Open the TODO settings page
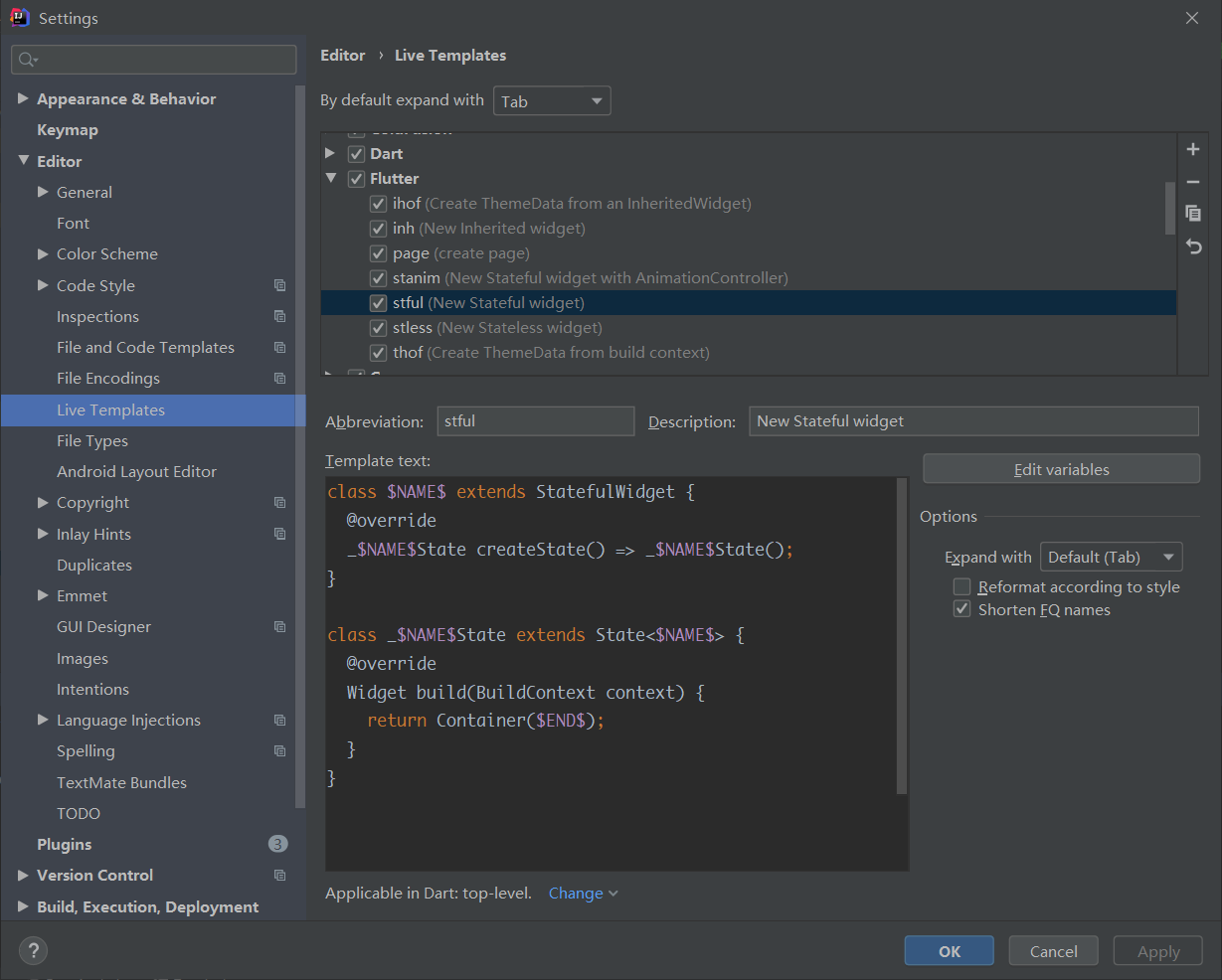 [x=79, y=813]
